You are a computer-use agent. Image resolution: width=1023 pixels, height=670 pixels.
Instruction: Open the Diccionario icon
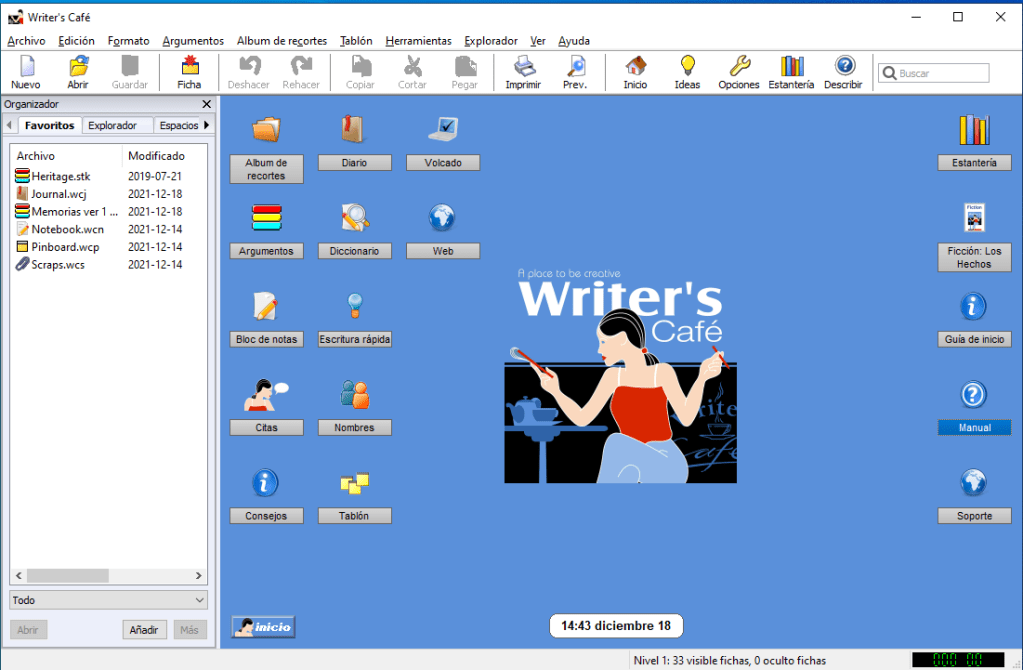354,217
